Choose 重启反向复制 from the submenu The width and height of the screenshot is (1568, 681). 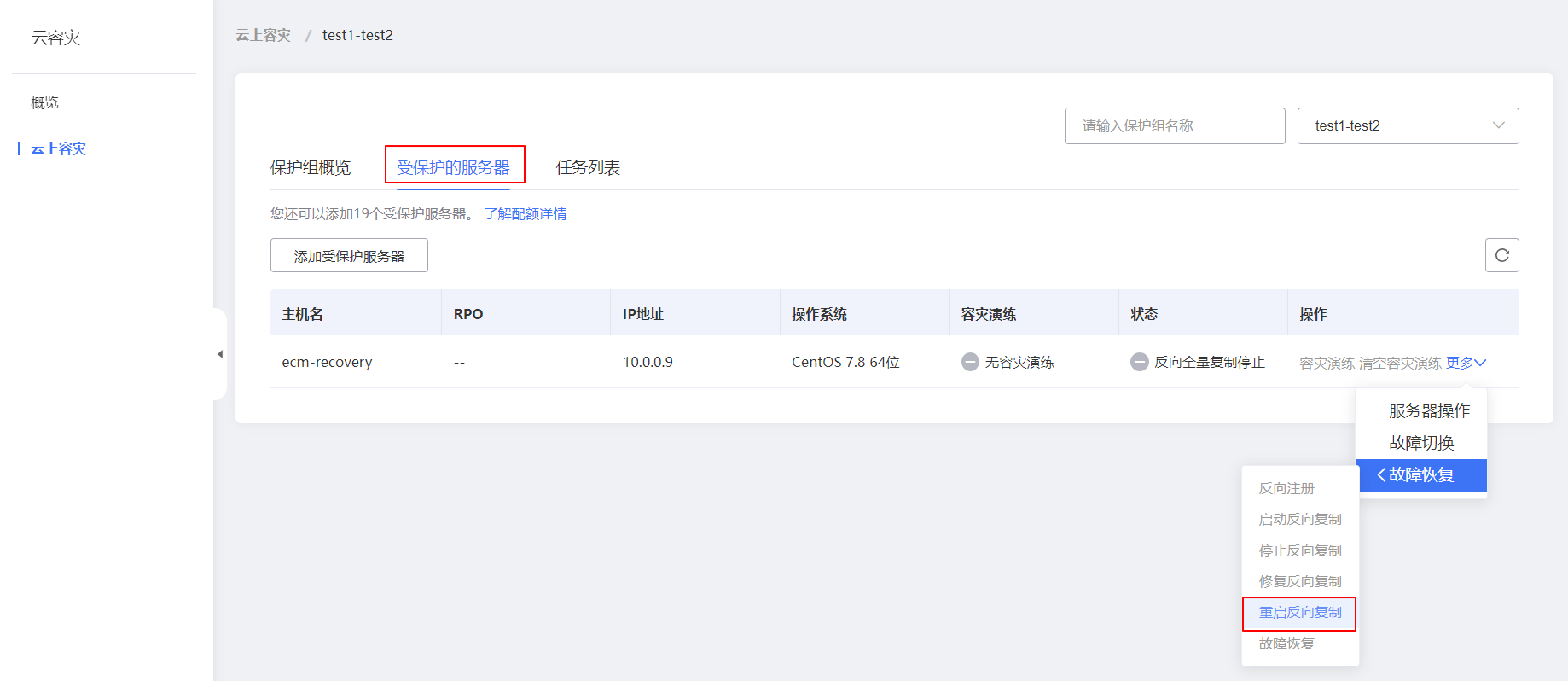[x=1300, y=613]
